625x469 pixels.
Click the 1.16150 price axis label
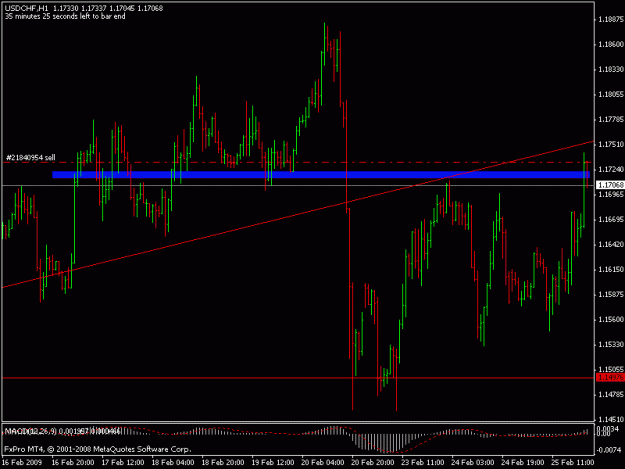pos(611,269)
